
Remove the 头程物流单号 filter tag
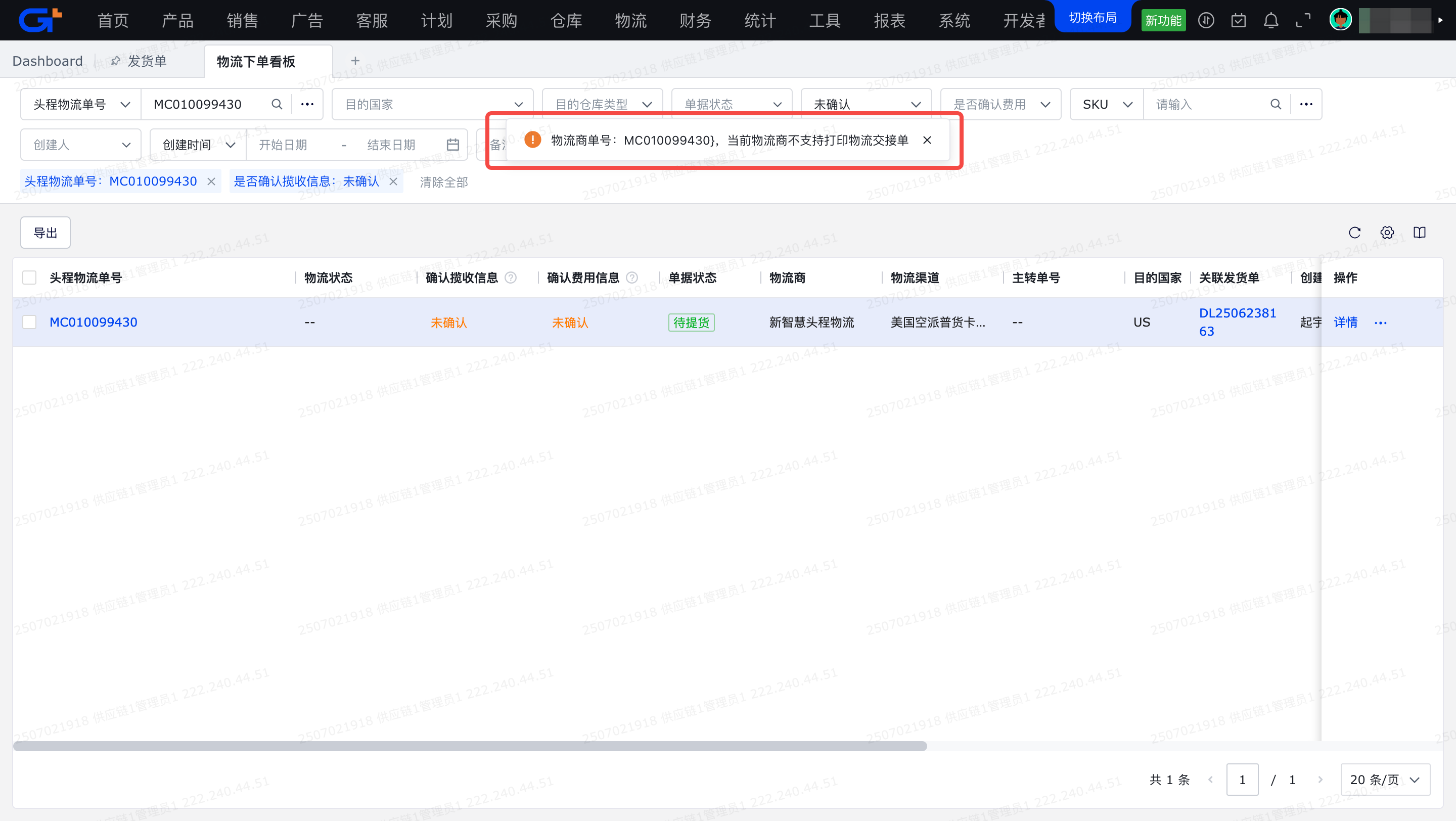tap(211, 181)
